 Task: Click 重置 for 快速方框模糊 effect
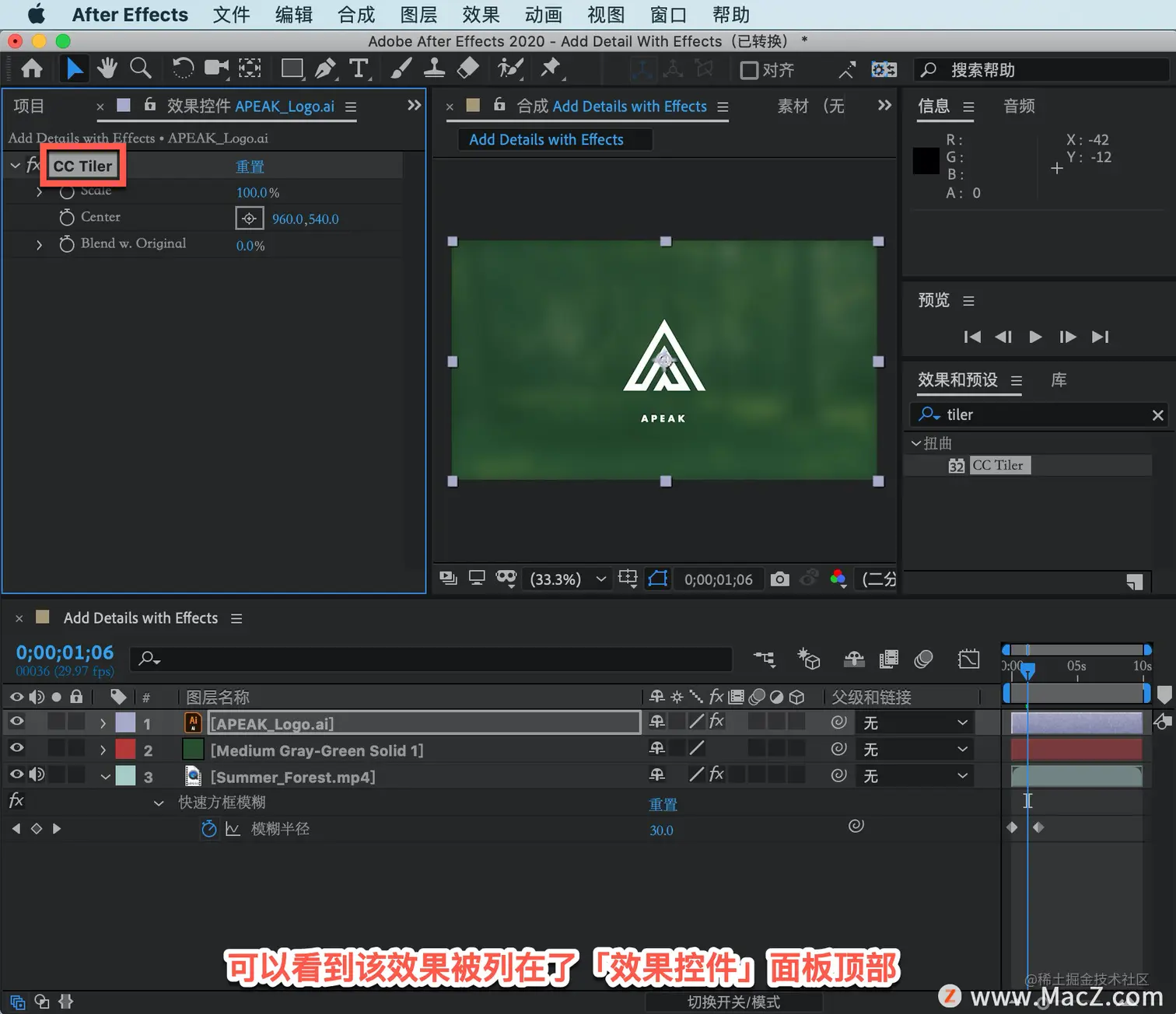click(x=663, y=804)
